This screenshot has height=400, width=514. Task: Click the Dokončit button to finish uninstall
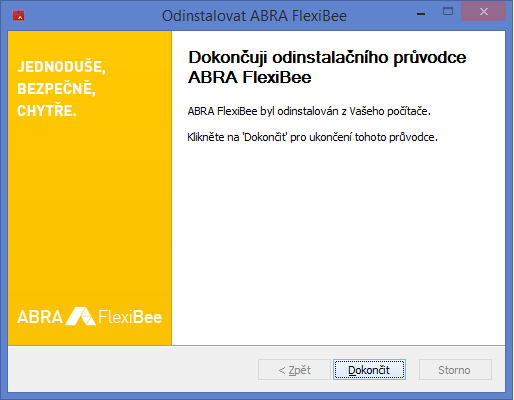click(369, 369)
